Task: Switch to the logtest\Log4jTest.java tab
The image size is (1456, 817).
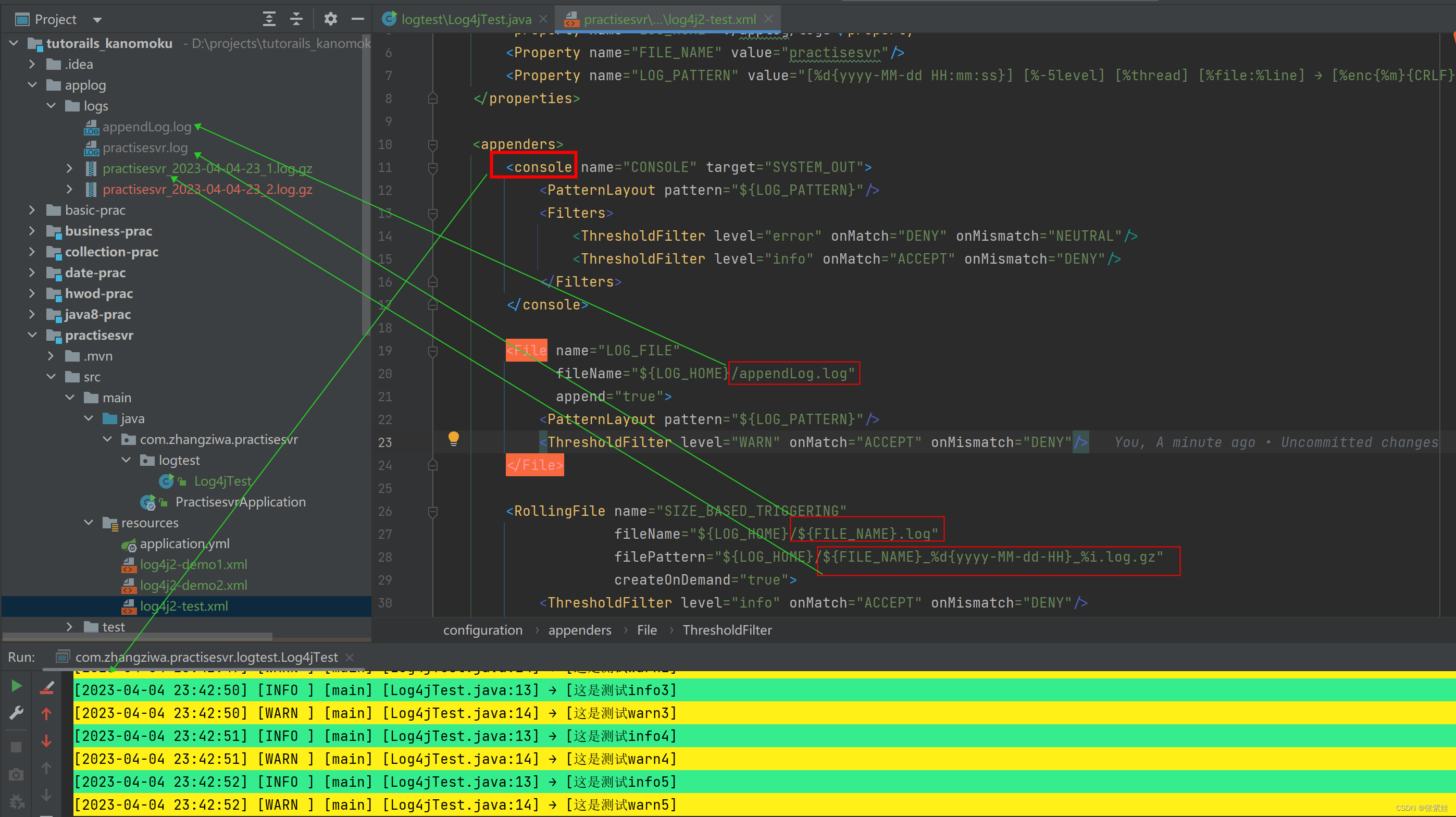Action: pyautogui.click(x=465, y=19)
